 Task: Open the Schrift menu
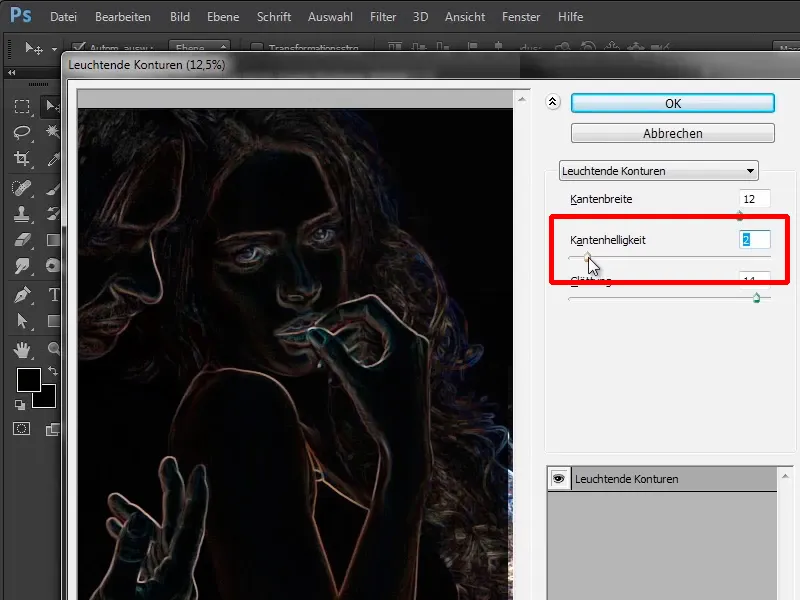pos(274,17)
